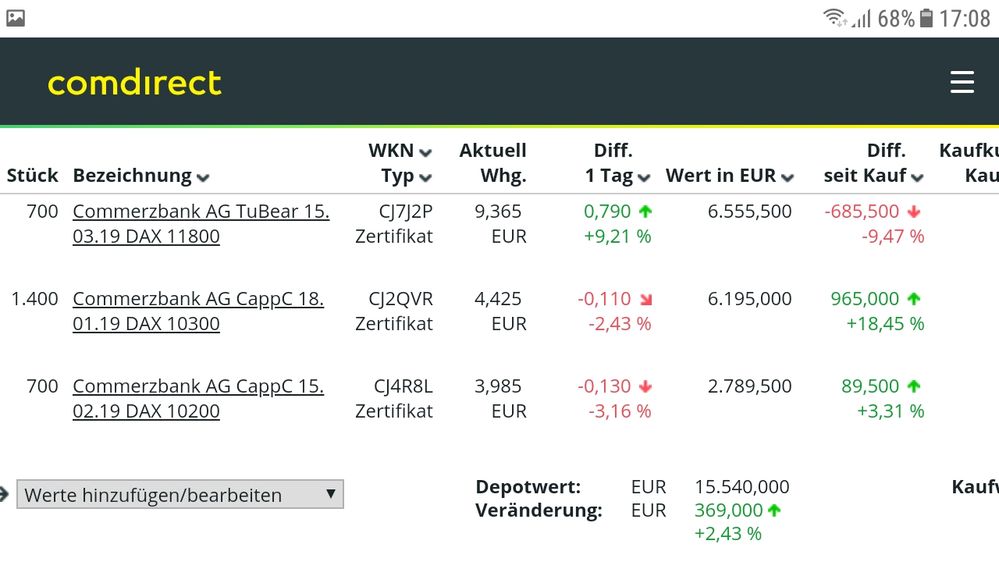Open Werte hinzufügen/bearbeiten dropdown
999x562 pixels.
point(180,495)
